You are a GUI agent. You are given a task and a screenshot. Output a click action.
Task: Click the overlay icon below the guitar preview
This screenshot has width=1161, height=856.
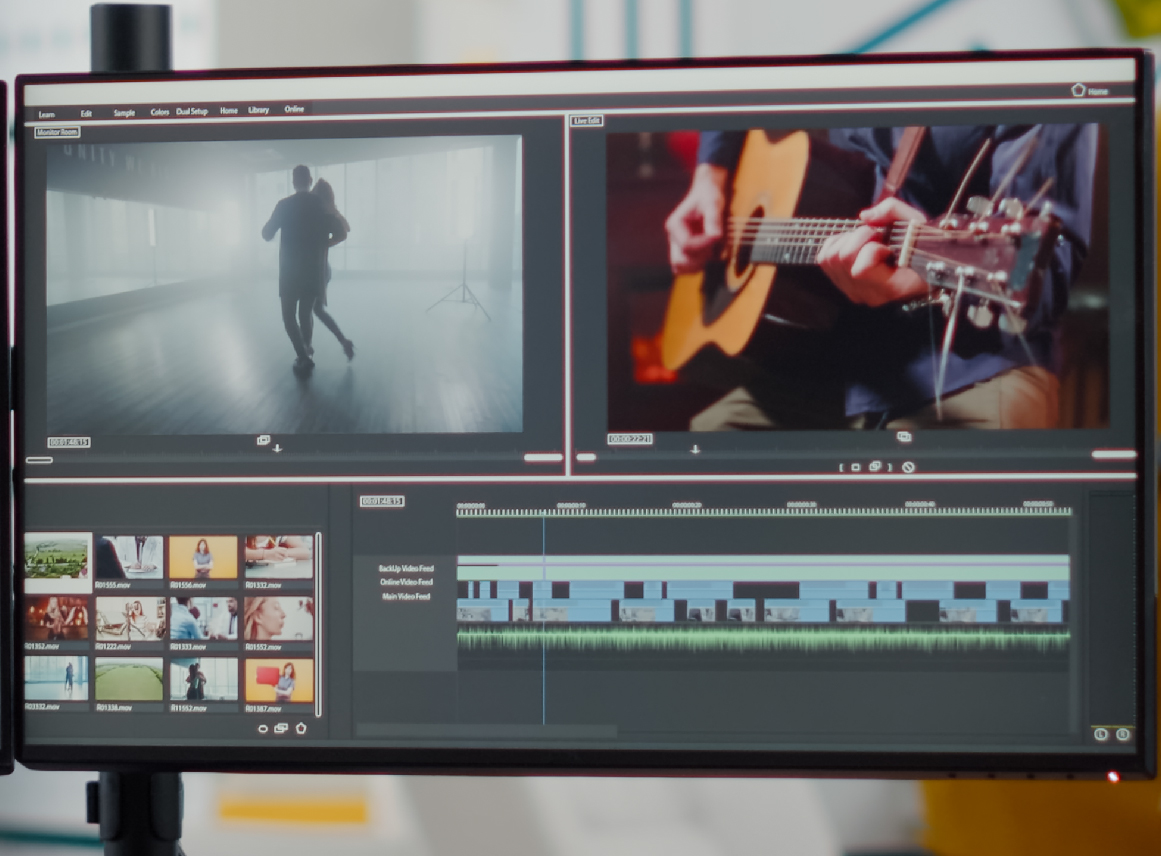[x=904, y=437]
